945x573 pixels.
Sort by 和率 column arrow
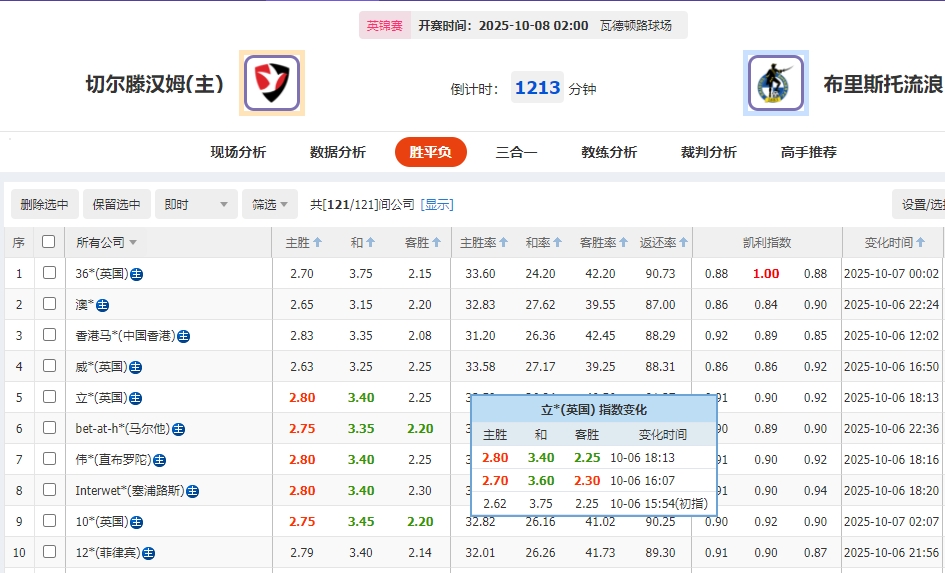(x=557, y=242)
